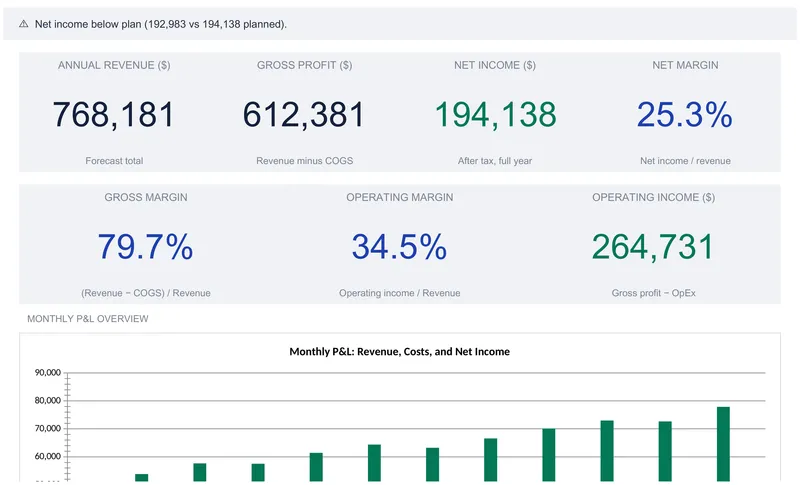Click the tallest green bar at chart's right end
This screenshot has width=800, height=485.
(723, 444)
